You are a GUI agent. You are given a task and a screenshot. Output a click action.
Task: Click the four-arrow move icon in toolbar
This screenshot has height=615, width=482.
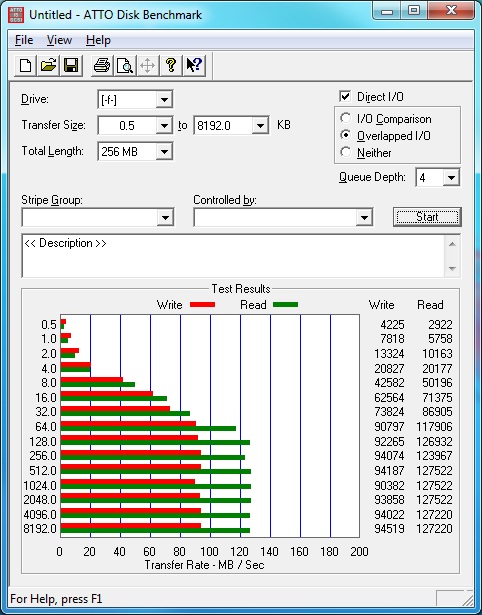147,65
